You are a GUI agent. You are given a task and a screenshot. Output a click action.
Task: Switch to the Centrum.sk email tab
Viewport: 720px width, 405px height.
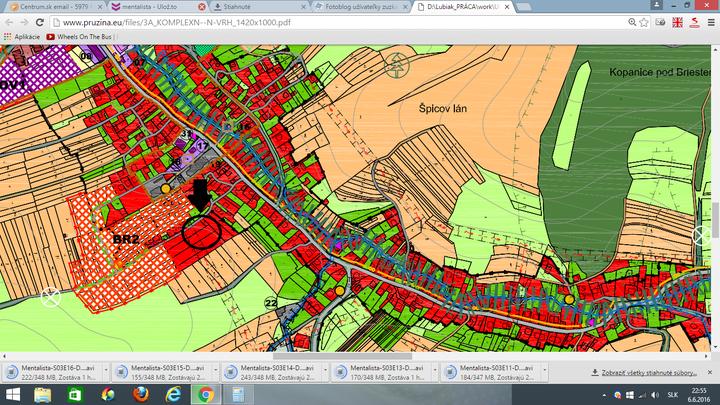click(50, 6)
